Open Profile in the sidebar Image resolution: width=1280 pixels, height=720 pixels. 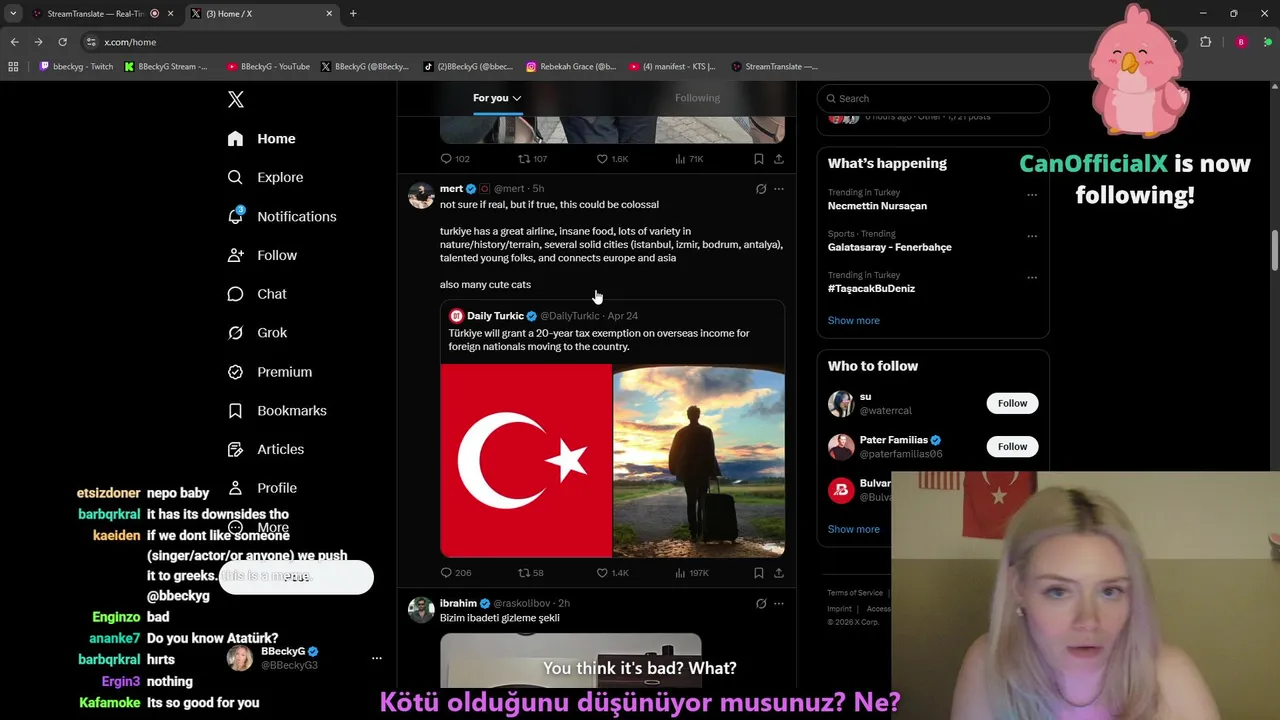(x=262, y=488)
